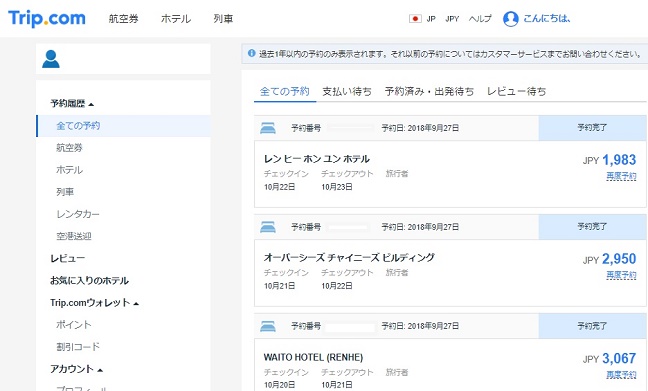Open レビュー in sidebar
648x391 pixels.
[x=67, y=259]
